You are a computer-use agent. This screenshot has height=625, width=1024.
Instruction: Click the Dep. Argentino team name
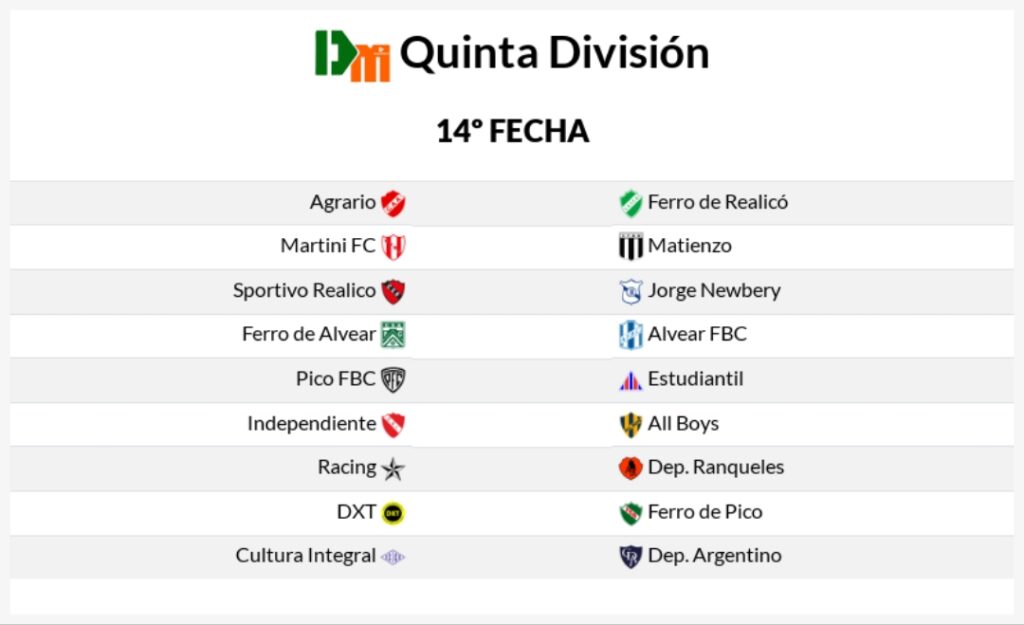(714, 555)
